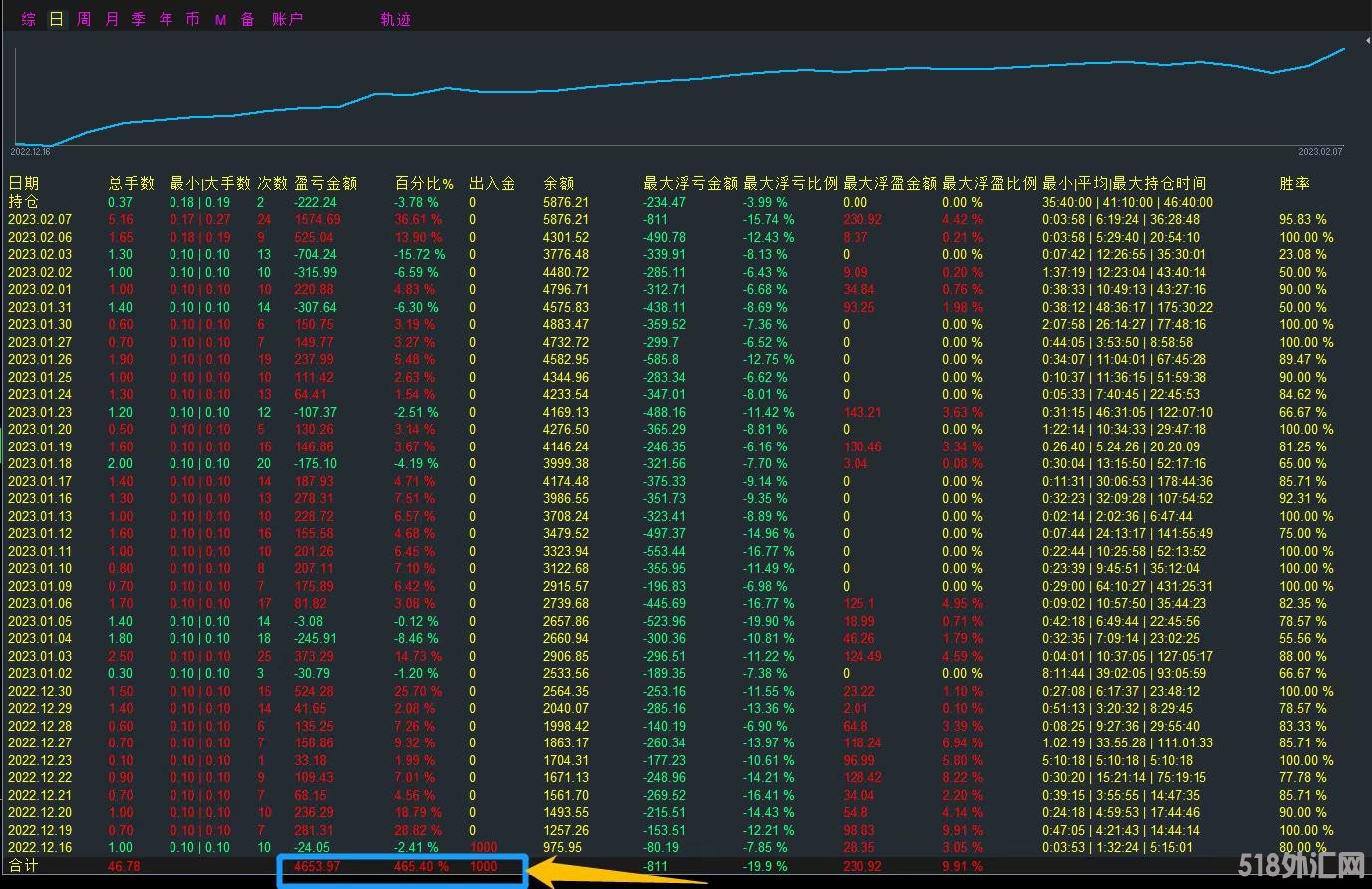Image resolution: width=1372 pixels, height=889 pixels.
Task: Click the chart's 2023.02.07 end date label
Action: point(1320,152)
